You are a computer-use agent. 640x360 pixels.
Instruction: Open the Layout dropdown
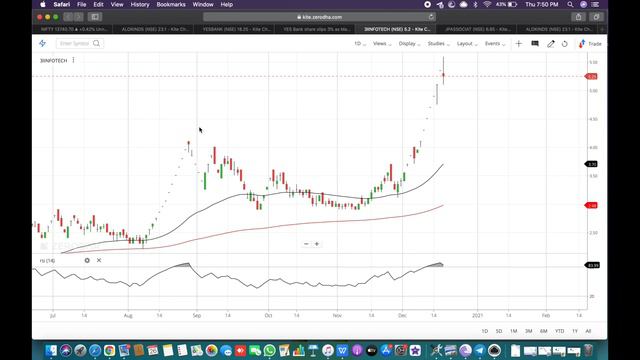pyautogui.click(x=467, y=44)
